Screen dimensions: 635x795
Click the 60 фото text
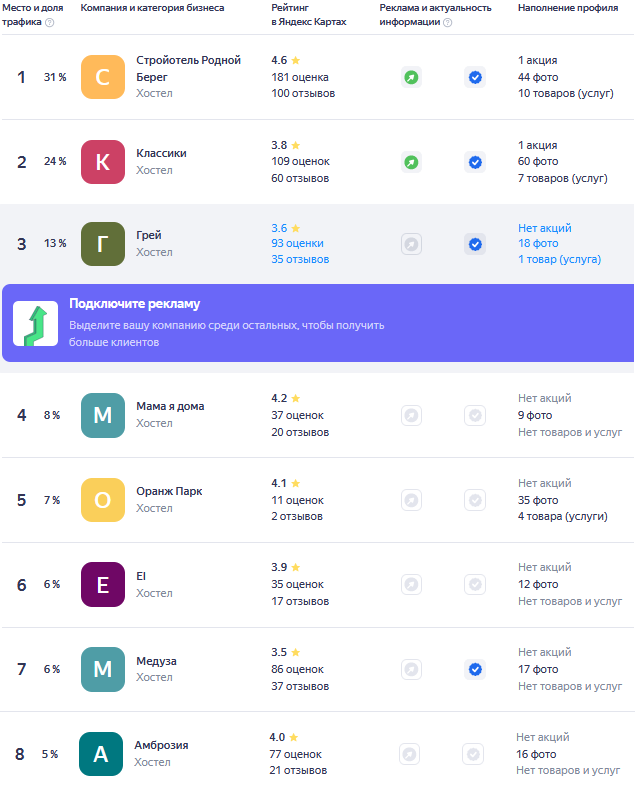click(x=538, y=161)
